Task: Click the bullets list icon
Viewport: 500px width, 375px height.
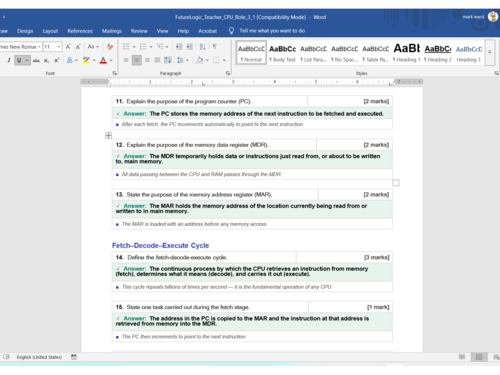Action: click(x=126, y=47)
